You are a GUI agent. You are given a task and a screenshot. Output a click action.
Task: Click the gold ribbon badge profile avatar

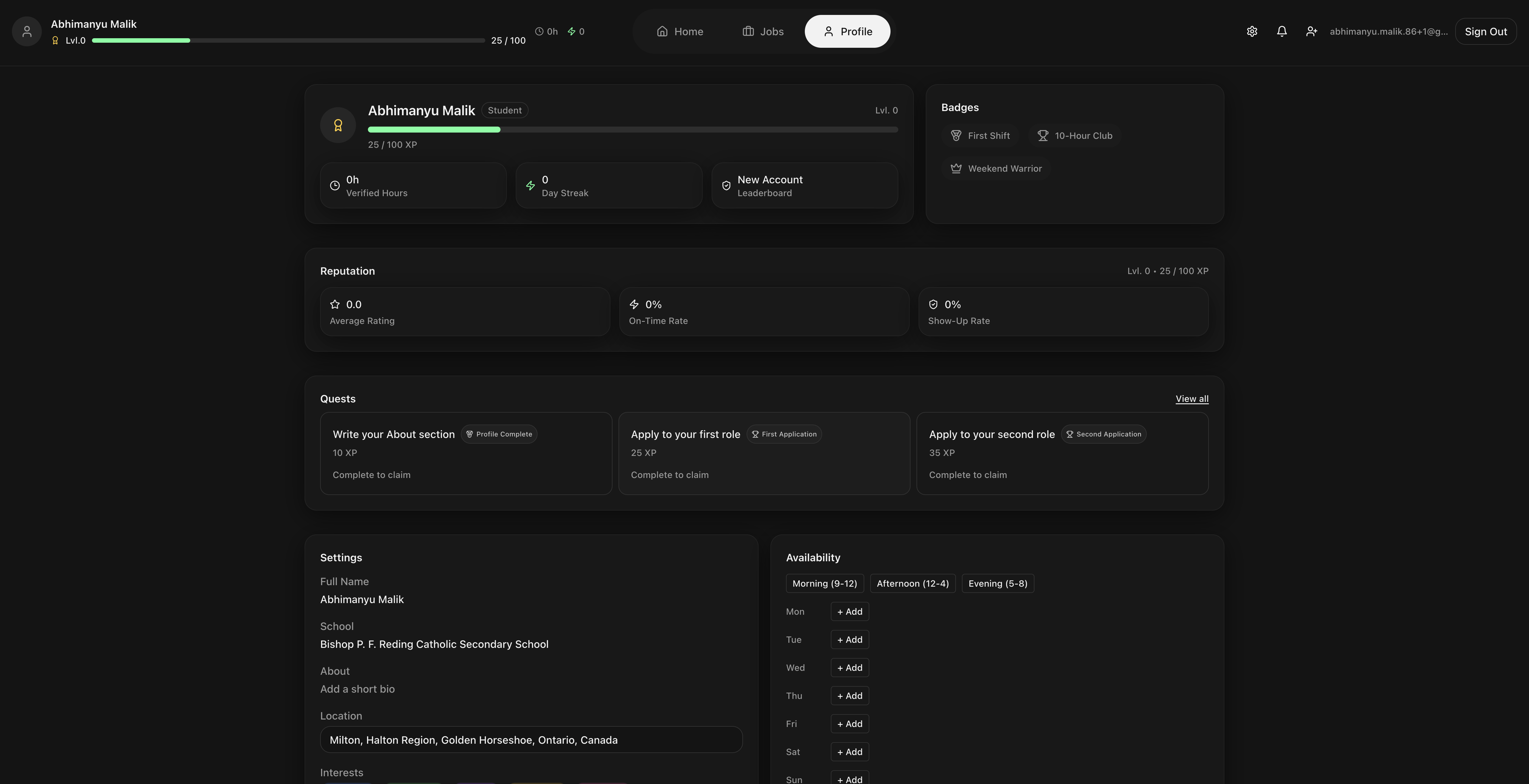pyautogui.click(x=338, y=124)
